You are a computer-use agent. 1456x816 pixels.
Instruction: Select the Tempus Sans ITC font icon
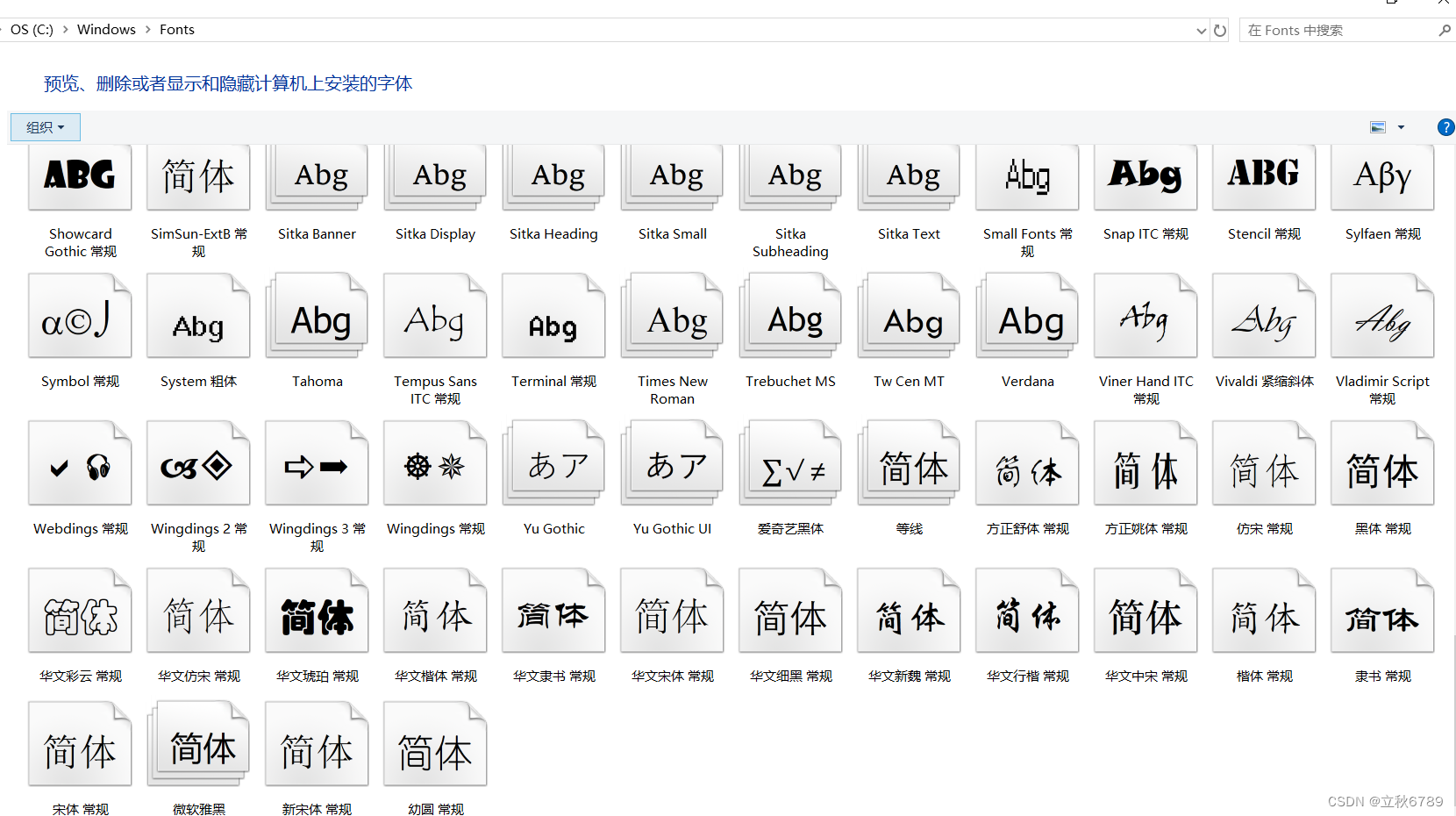point(435,316)
